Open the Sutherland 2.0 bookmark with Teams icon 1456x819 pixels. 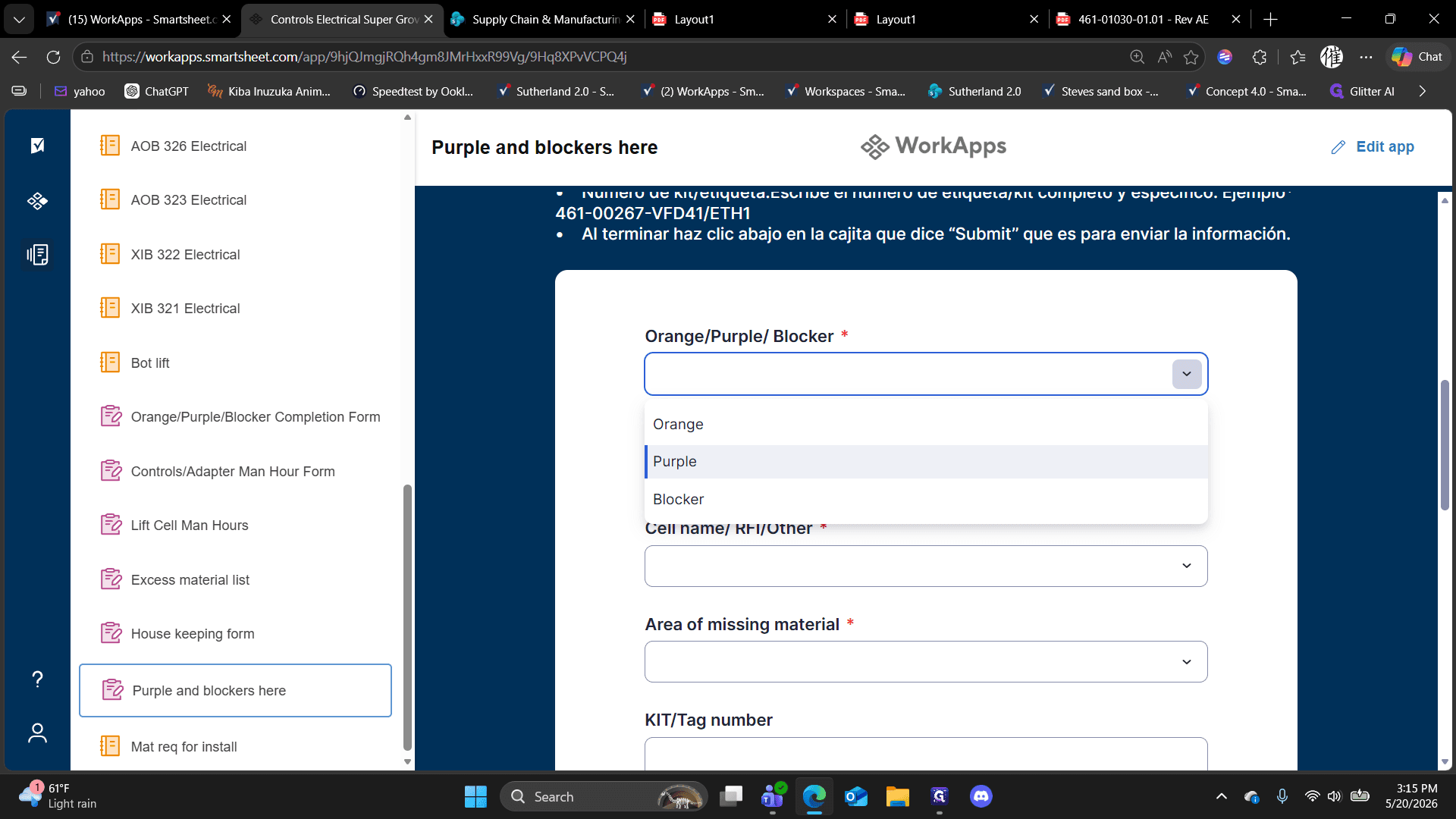pyautogui.click(x=974, y=91)
